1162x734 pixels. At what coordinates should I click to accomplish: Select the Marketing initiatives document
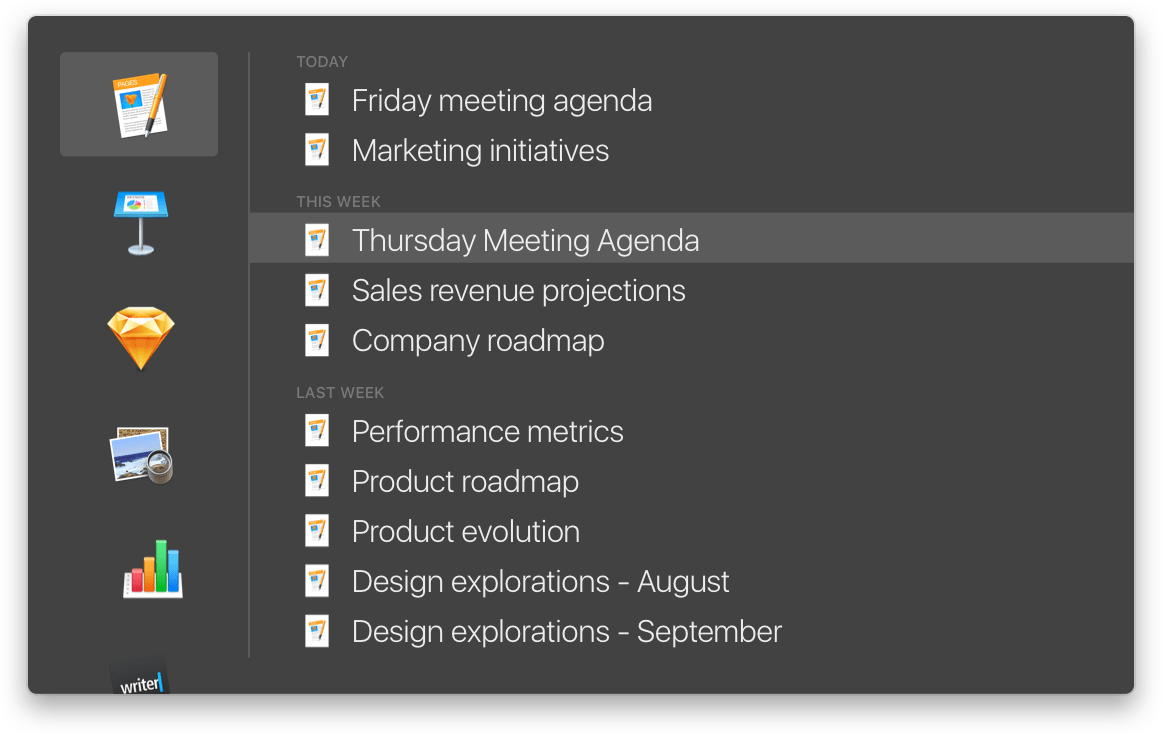coord(480,150)
